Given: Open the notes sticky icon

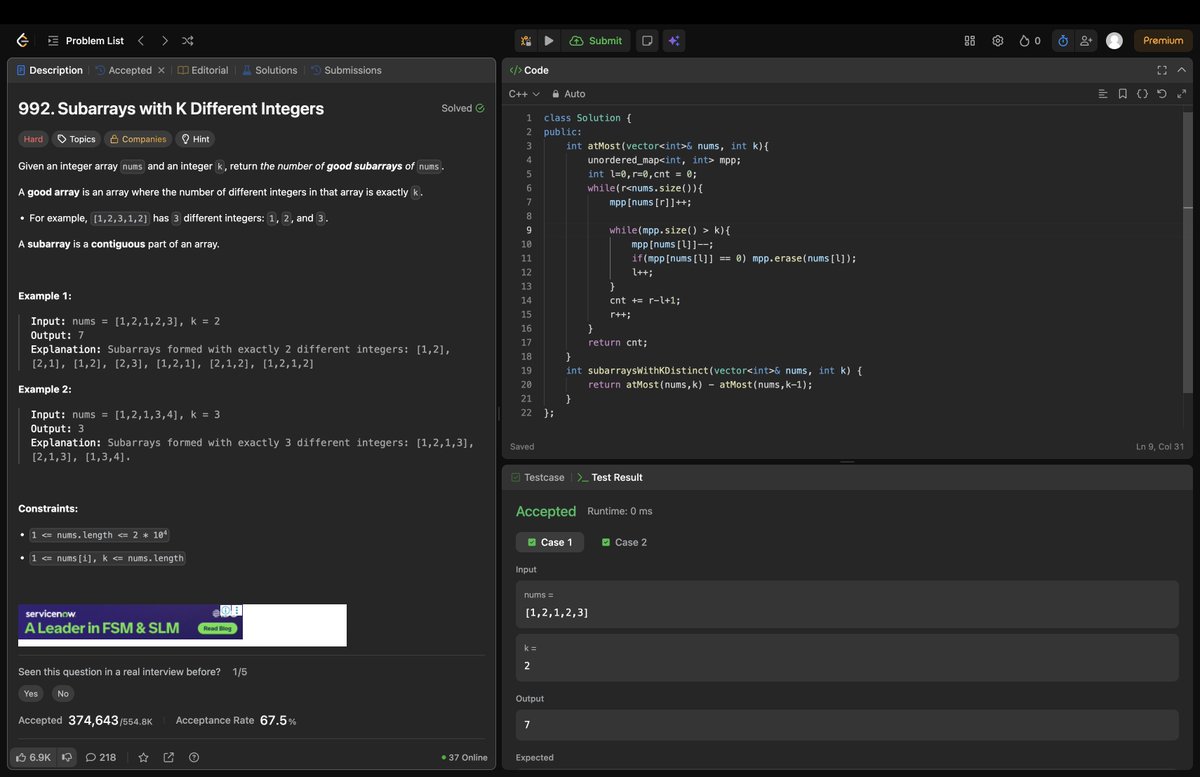Looking at the screenshot, I should click(647, 41).
